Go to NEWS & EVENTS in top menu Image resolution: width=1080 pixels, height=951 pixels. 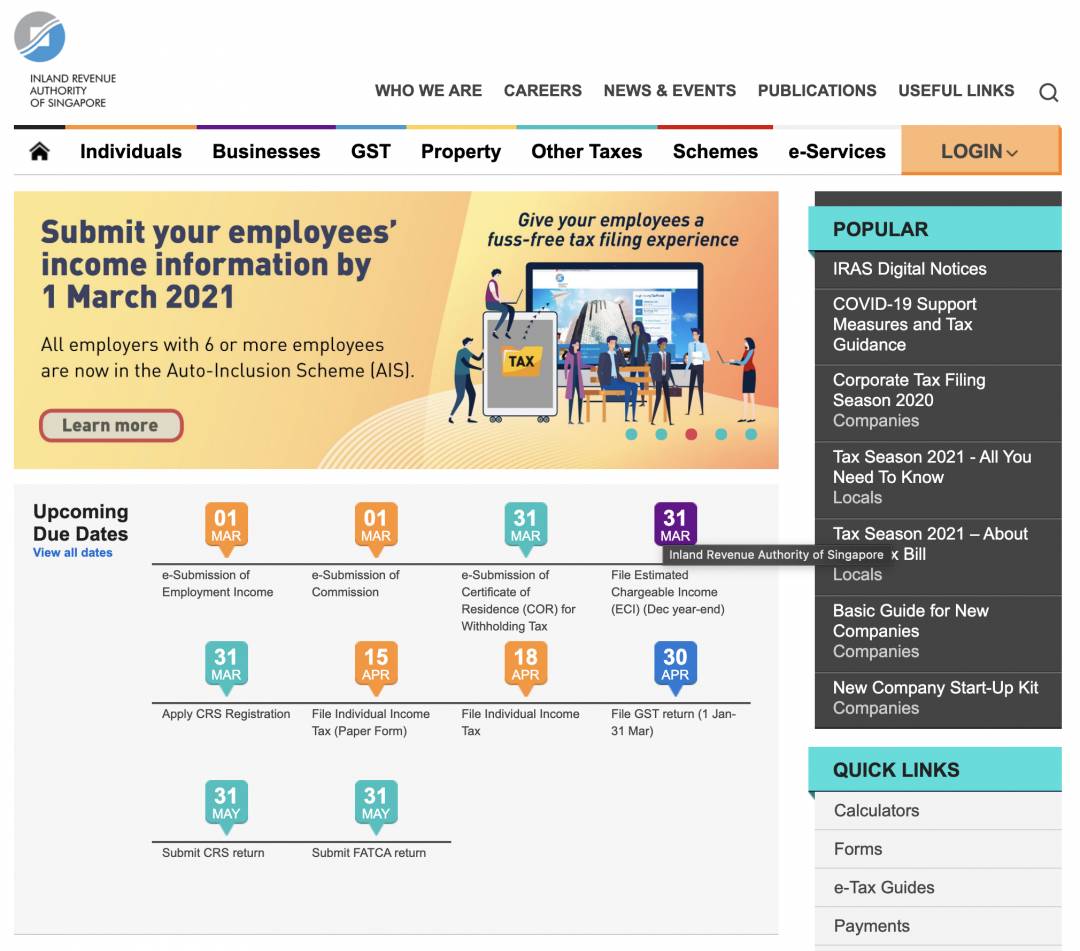click(669, 90)
